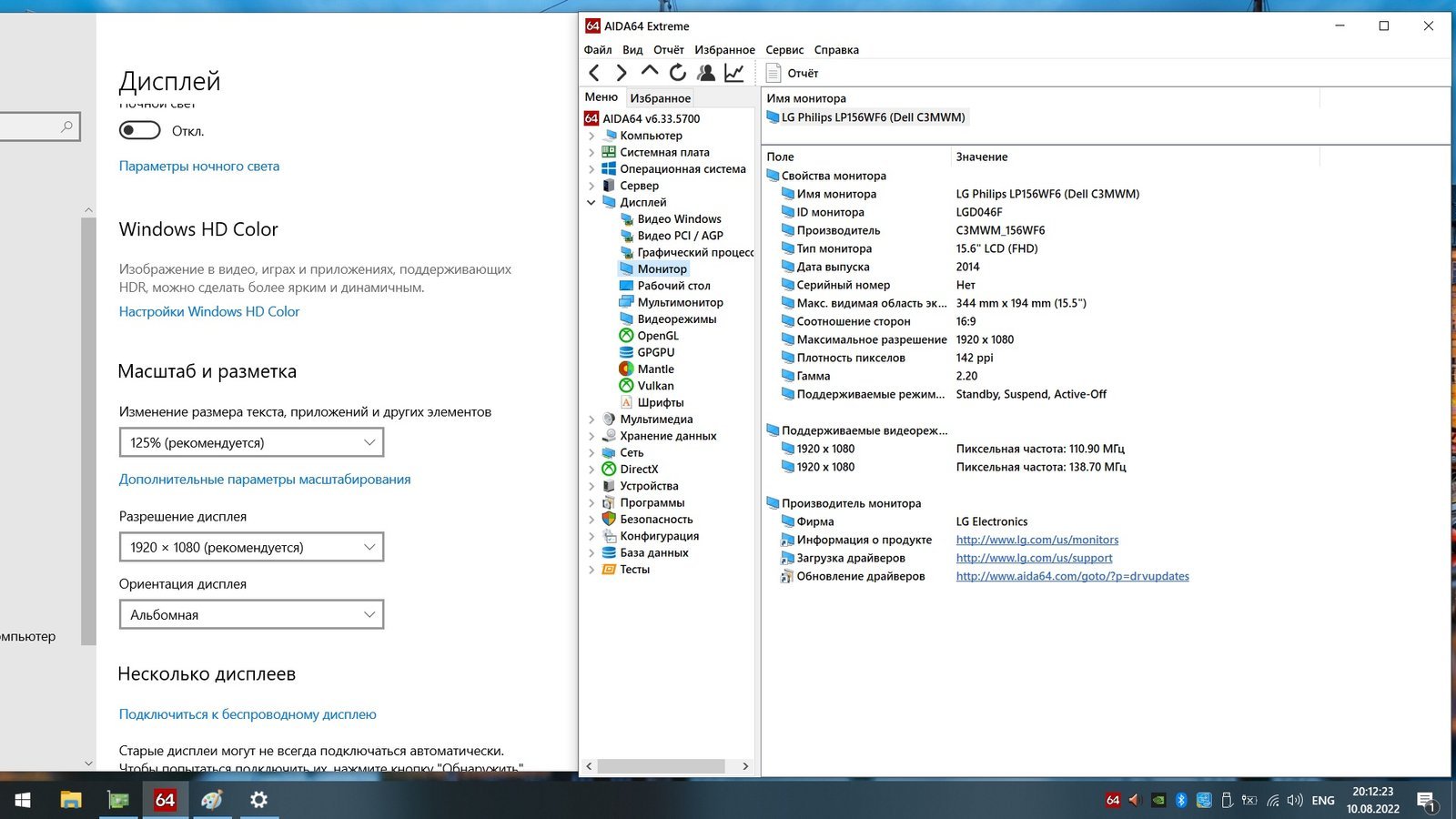Open Settings gear on taskbar

(258, 800)
